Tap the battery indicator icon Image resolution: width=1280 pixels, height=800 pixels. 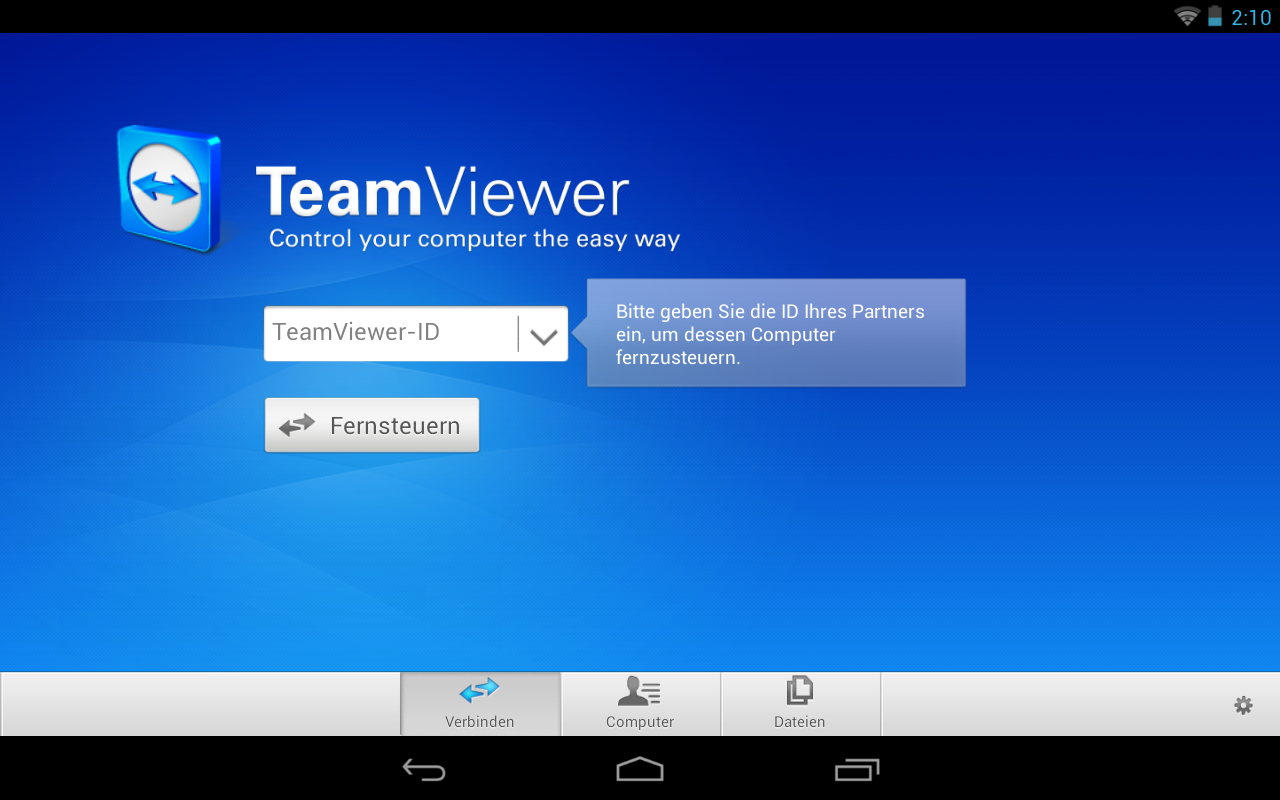click(1213, 16)
